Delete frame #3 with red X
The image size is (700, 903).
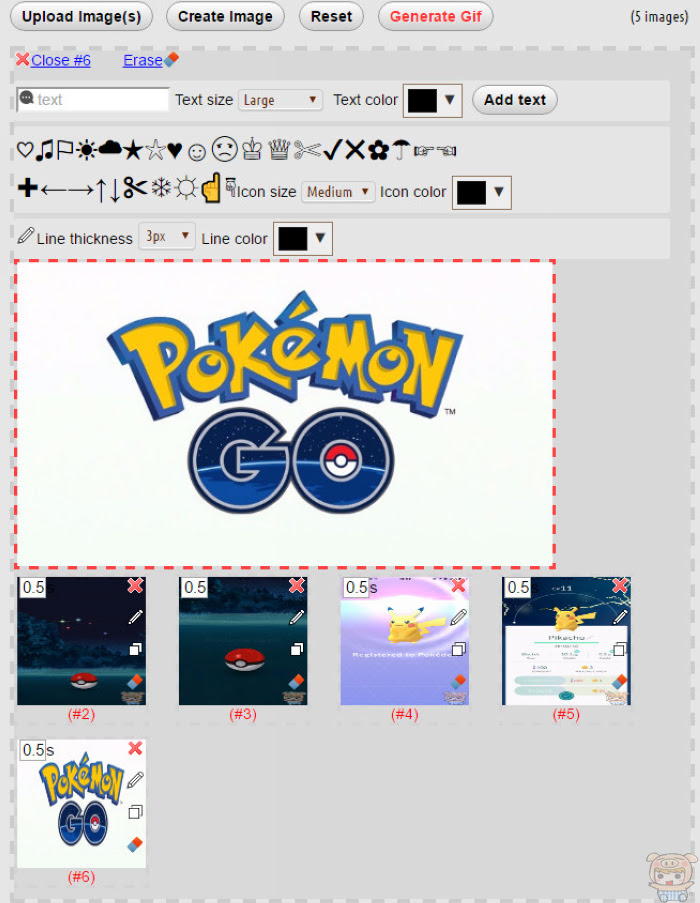297,586
